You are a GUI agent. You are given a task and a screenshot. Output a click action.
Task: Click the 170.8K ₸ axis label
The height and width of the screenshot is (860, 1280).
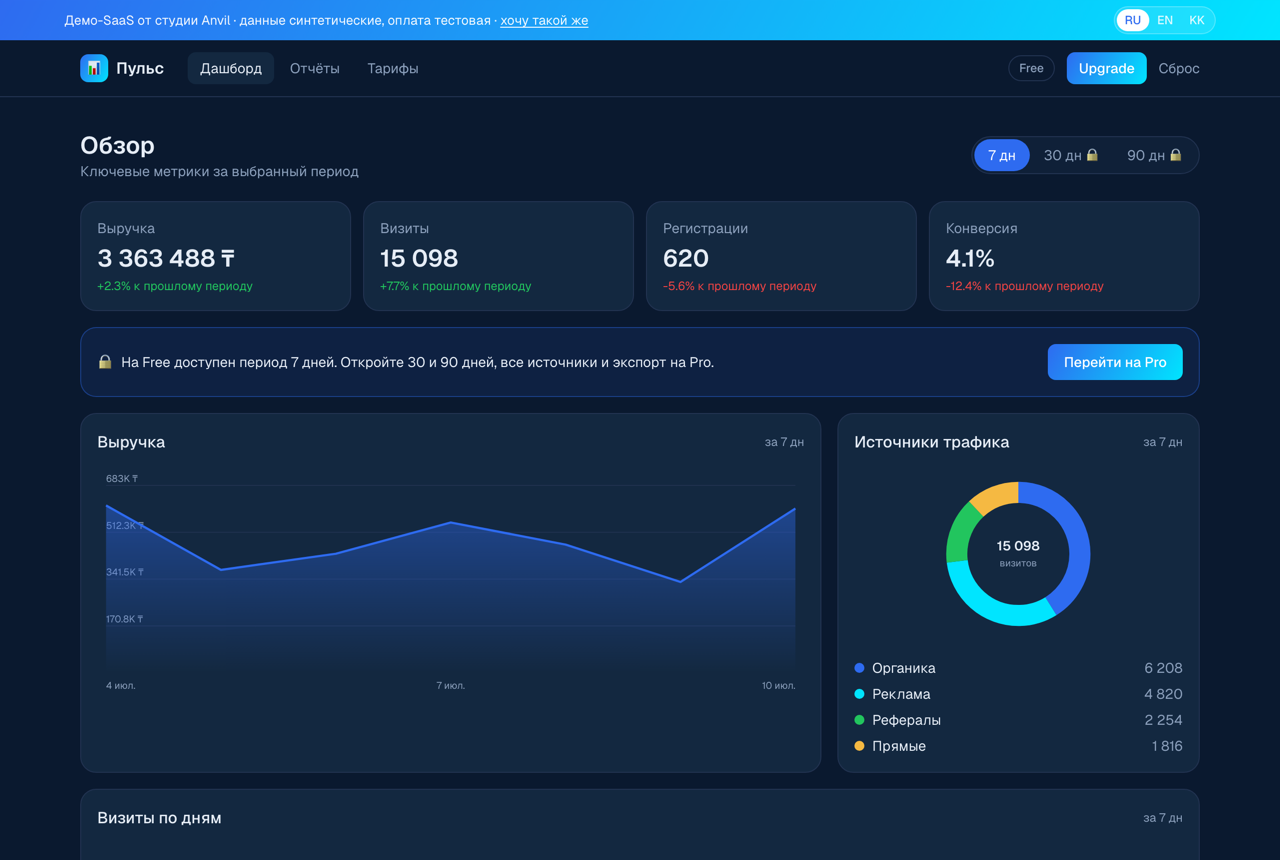pyautogui.click(x=125, y=619)
